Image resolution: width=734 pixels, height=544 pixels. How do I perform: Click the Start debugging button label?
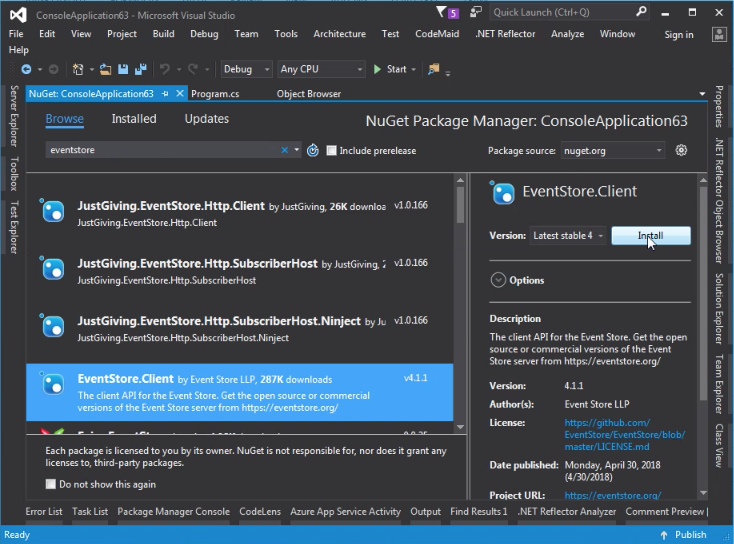point(396,69)
